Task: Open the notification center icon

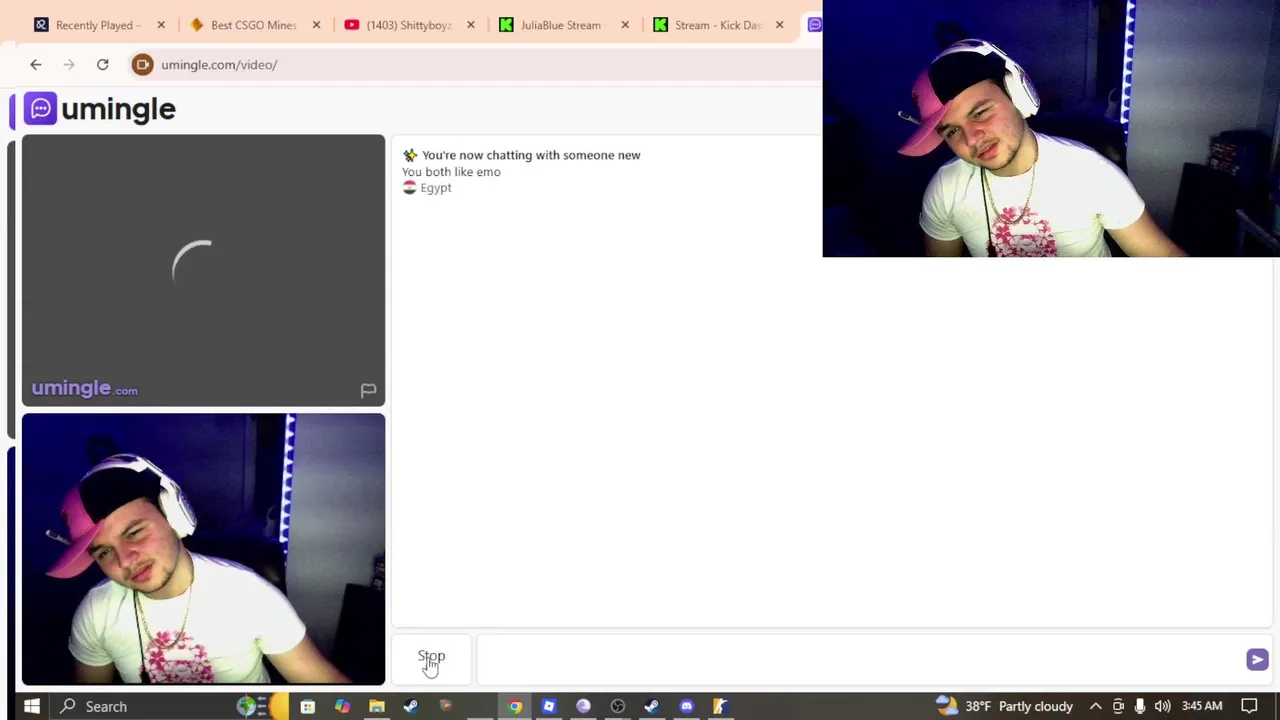Action: coord(1249,706)
